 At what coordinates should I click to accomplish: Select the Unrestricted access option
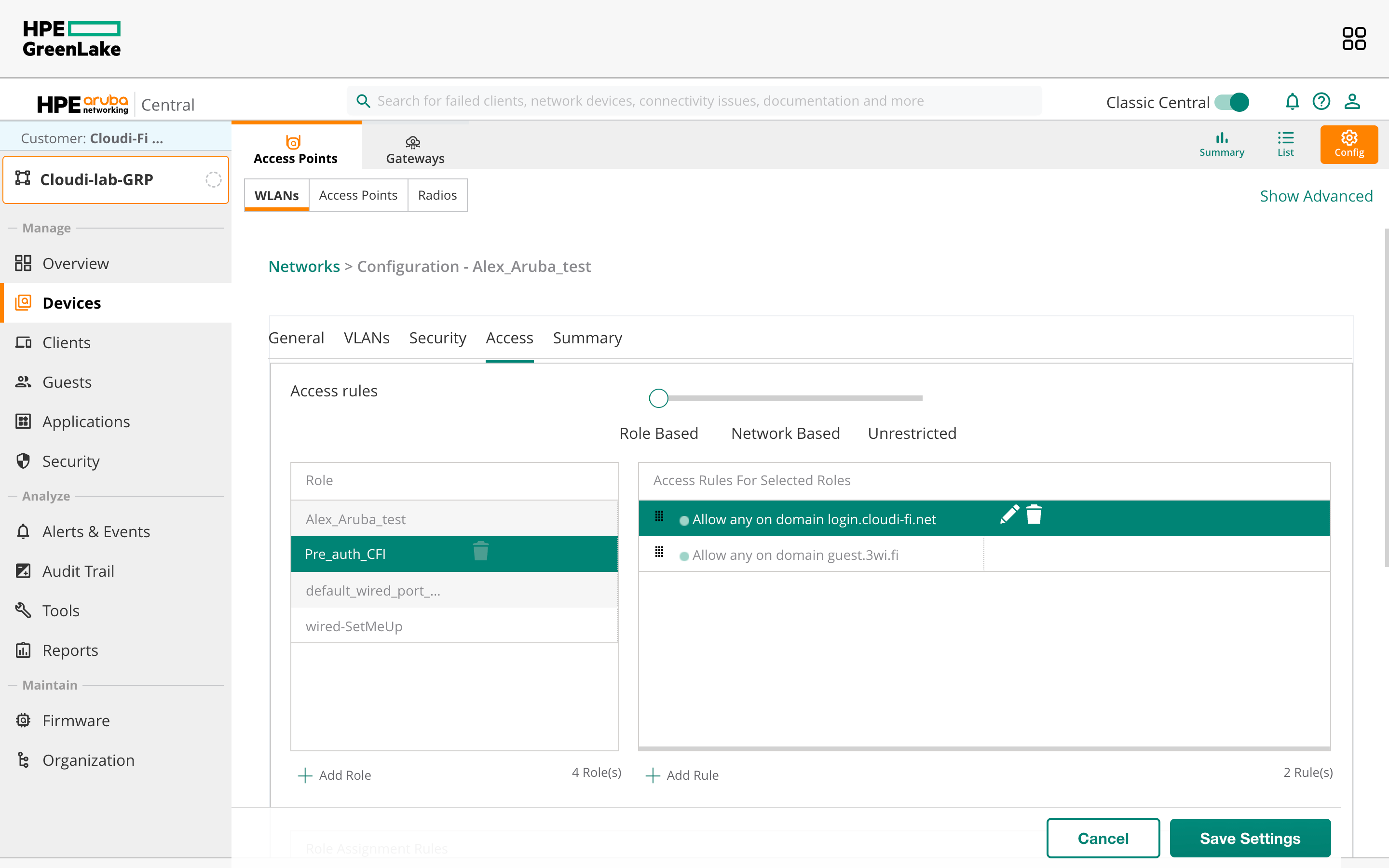912,434
